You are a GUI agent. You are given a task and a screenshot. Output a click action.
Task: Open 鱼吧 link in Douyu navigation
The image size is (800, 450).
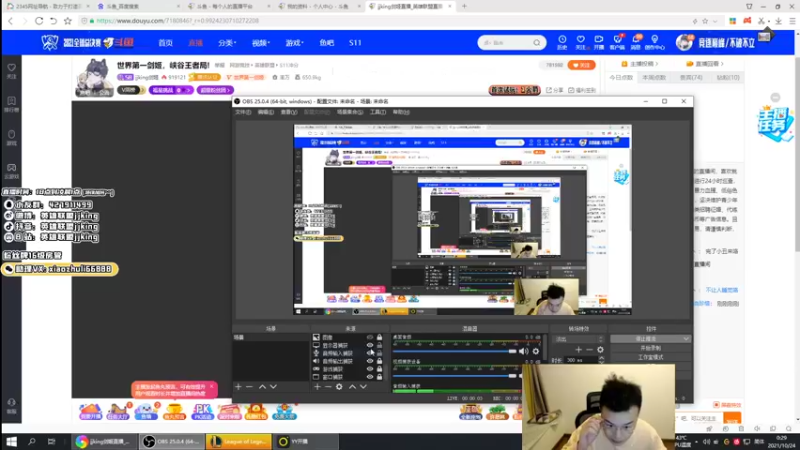[x=327, y=43]
